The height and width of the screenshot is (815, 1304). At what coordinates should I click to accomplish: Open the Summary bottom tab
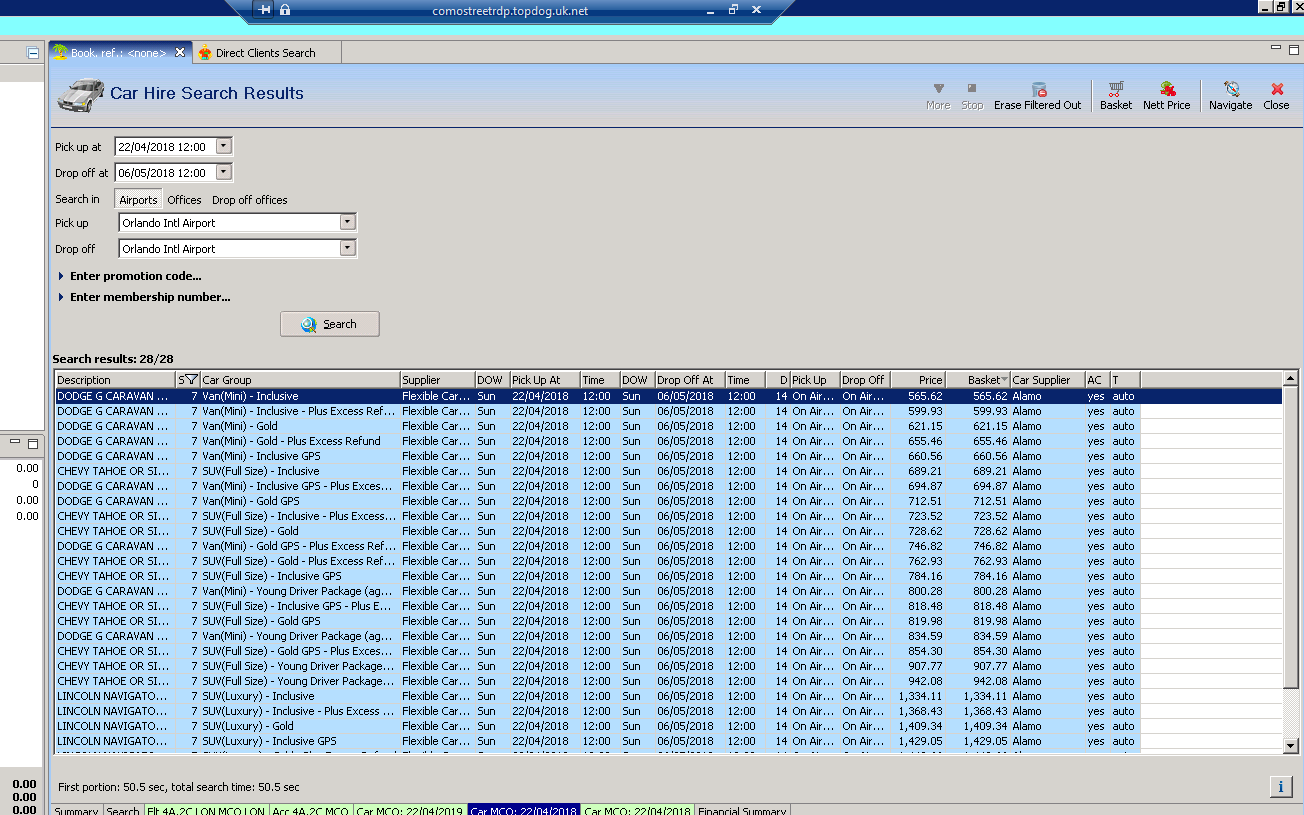coord(76,810)
